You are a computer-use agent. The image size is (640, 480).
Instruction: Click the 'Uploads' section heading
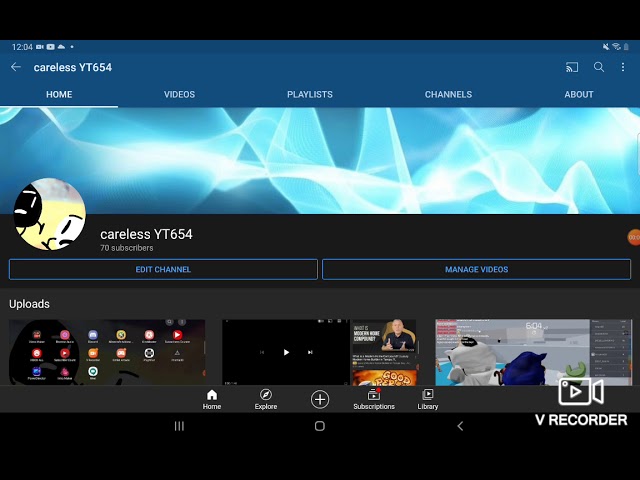tap(29, 304)
